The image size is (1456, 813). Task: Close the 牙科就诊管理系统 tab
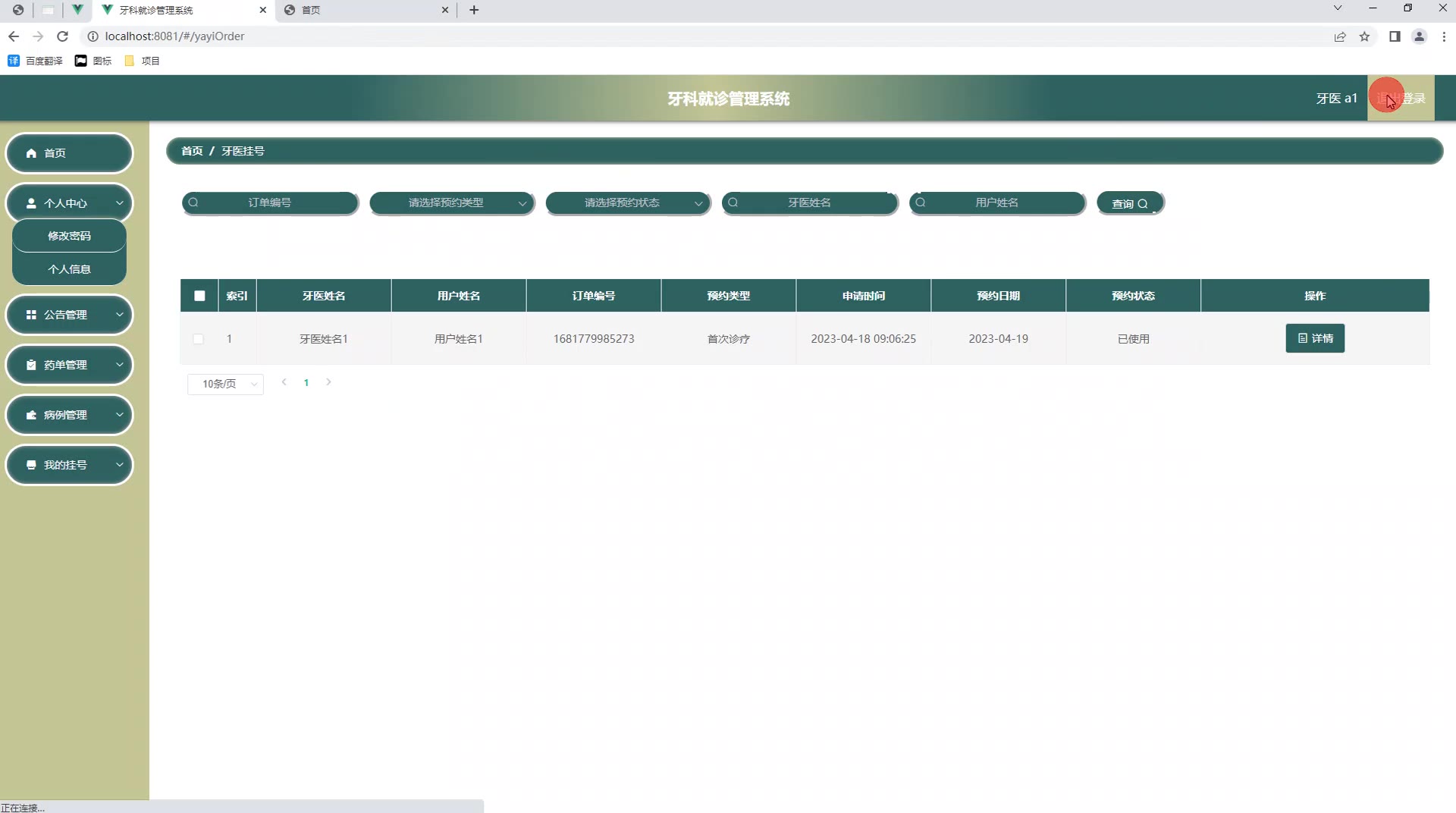263,10
